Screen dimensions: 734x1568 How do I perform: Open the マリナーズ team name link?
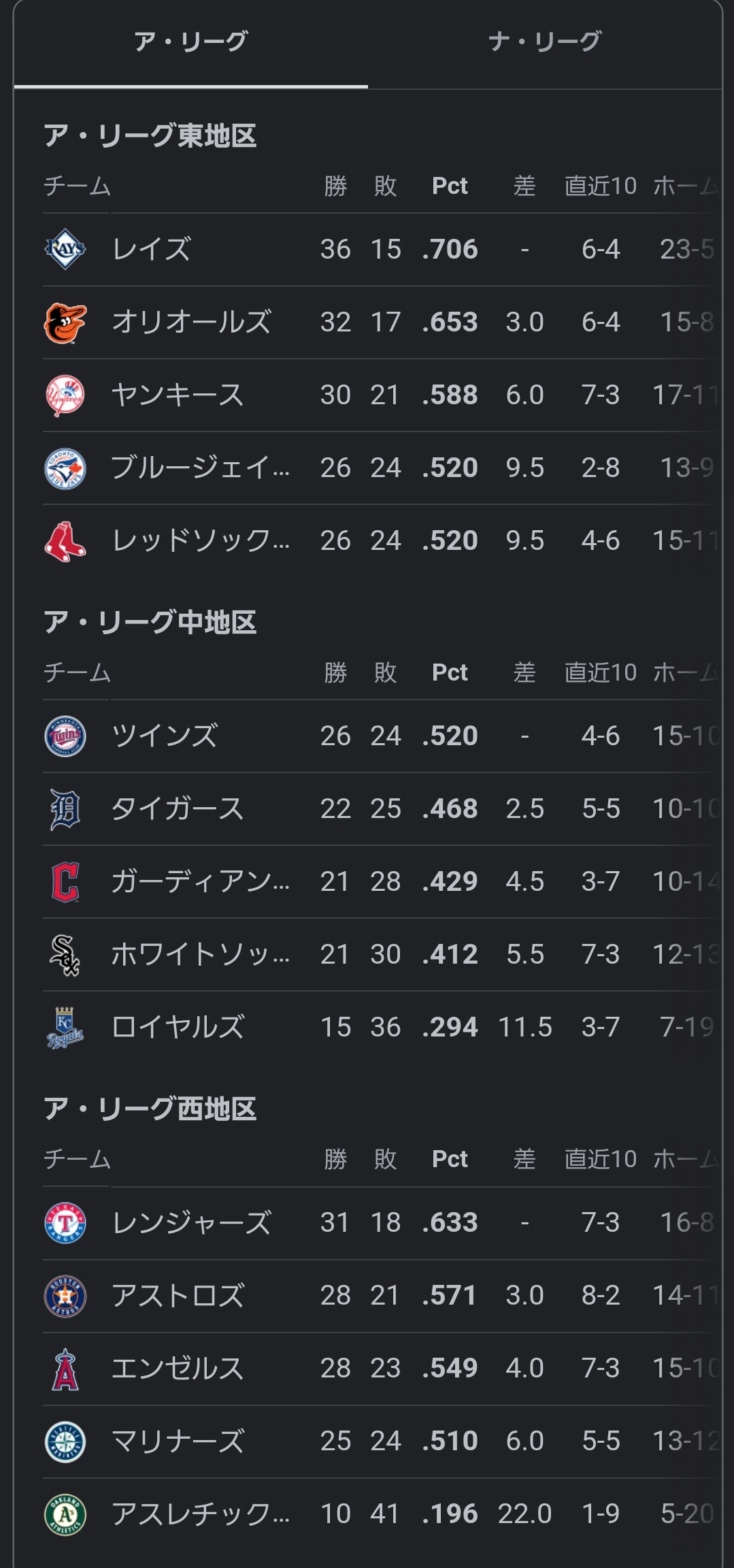(x=178, y=1441)
